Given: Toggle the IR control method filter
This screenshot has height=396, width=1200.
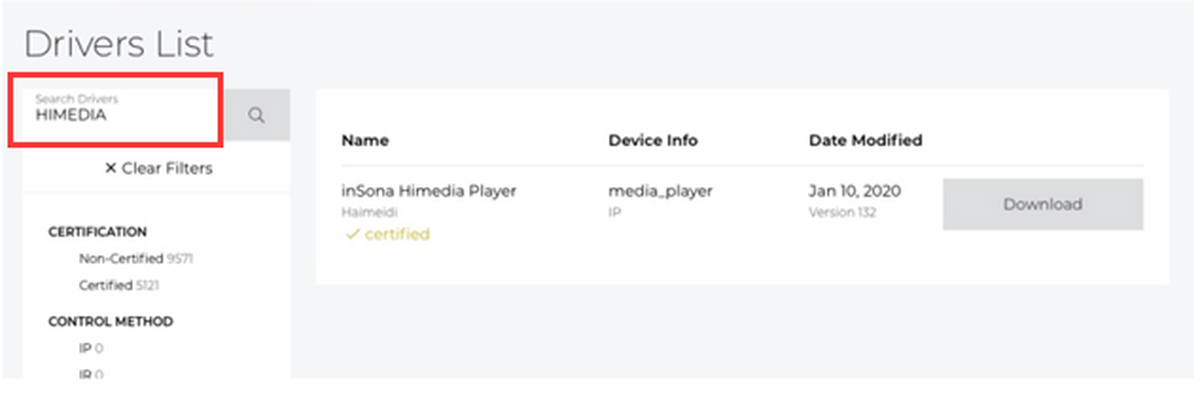Looking at the screenshot, I should pyautogui.click(x=91, y=374).
